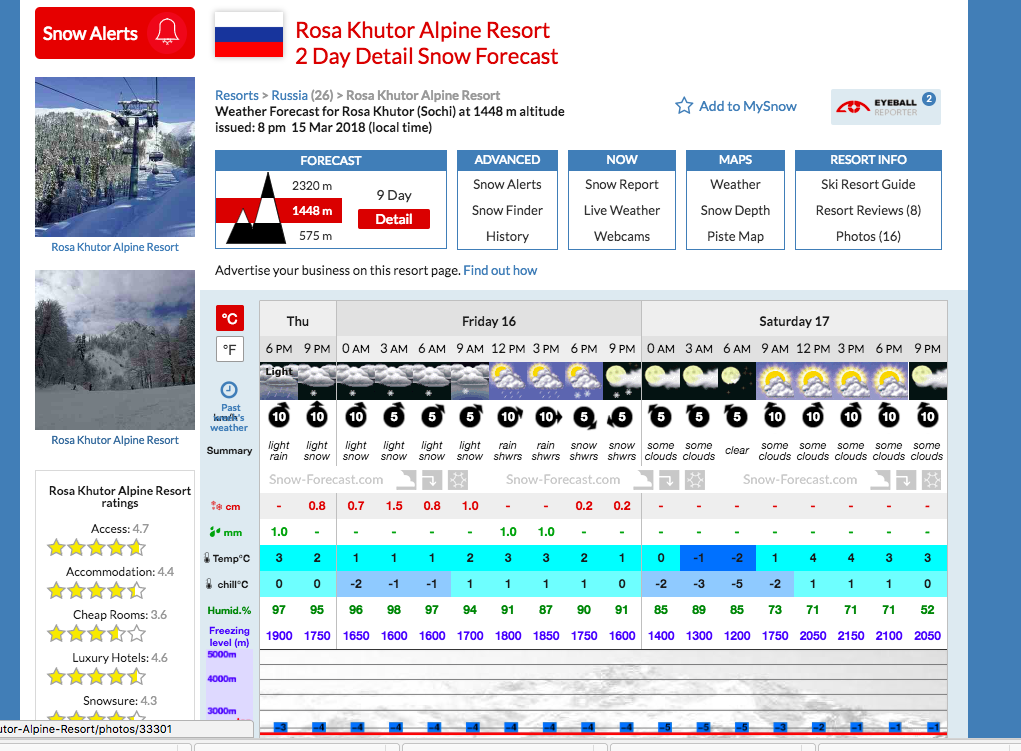This screenshot has width=1021, height=751.
Task: Click the Thu 6 PM light rain weather icon
Action: (279, 381)
